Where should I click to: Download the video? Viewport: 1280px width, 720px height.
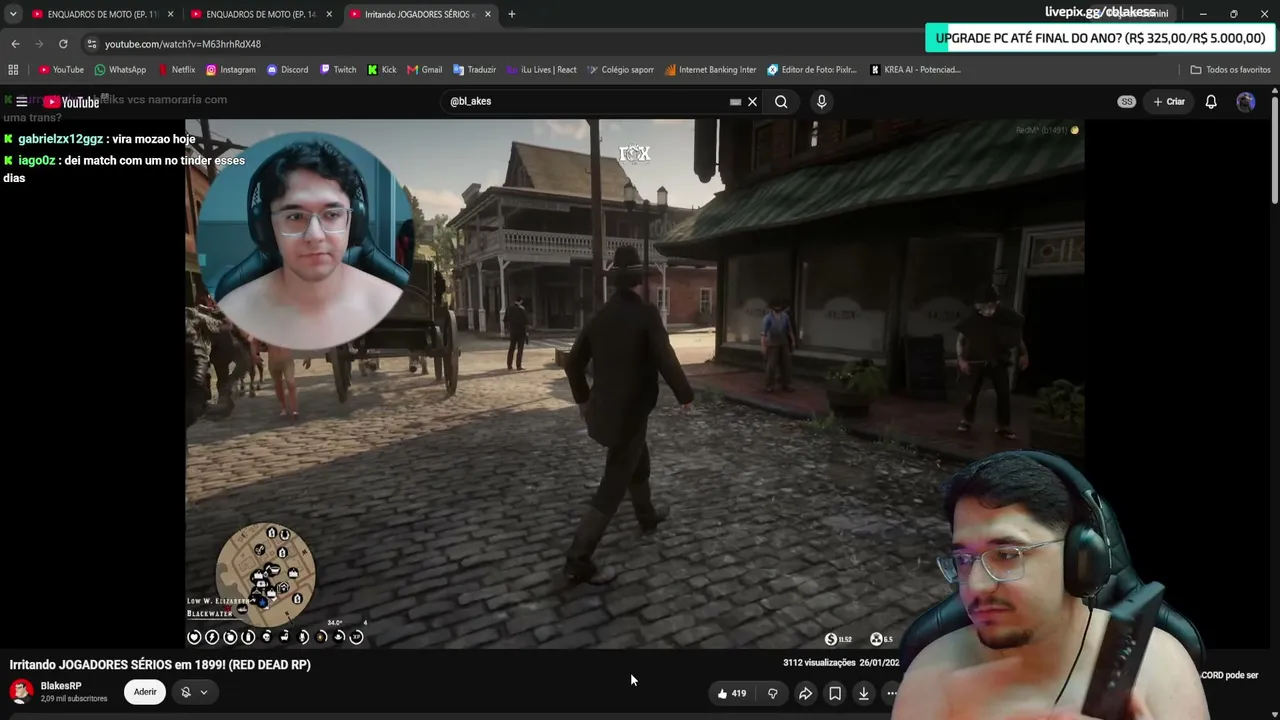point(864,693)
